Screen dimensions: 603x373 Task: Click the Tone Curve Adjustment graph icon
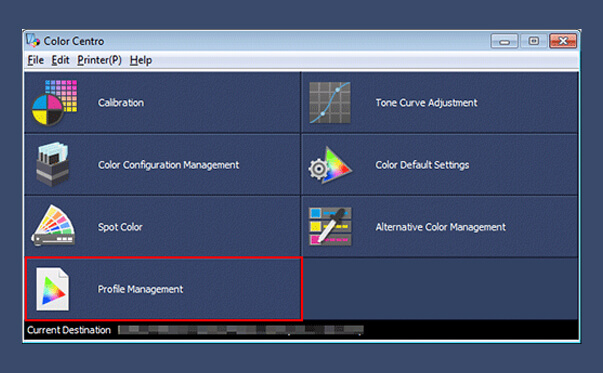[330, 103]
